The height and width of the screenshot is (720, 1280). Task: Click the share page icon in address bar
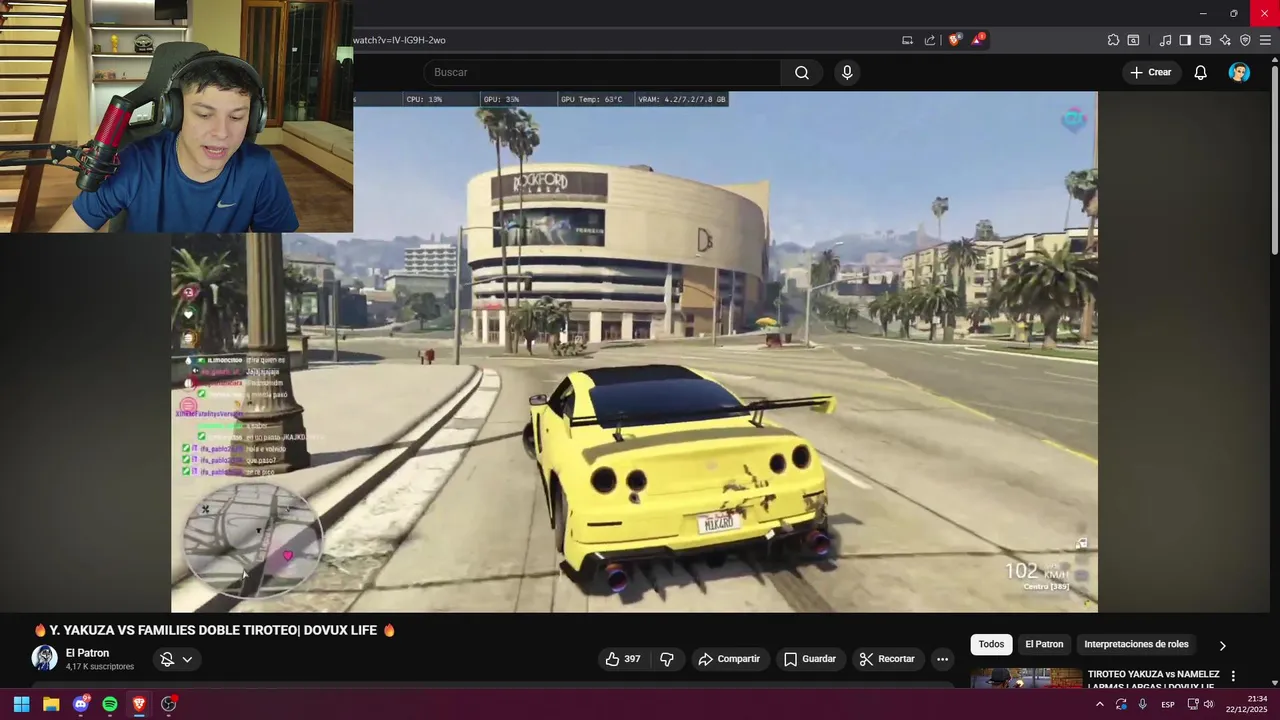(x=930, y=40)
